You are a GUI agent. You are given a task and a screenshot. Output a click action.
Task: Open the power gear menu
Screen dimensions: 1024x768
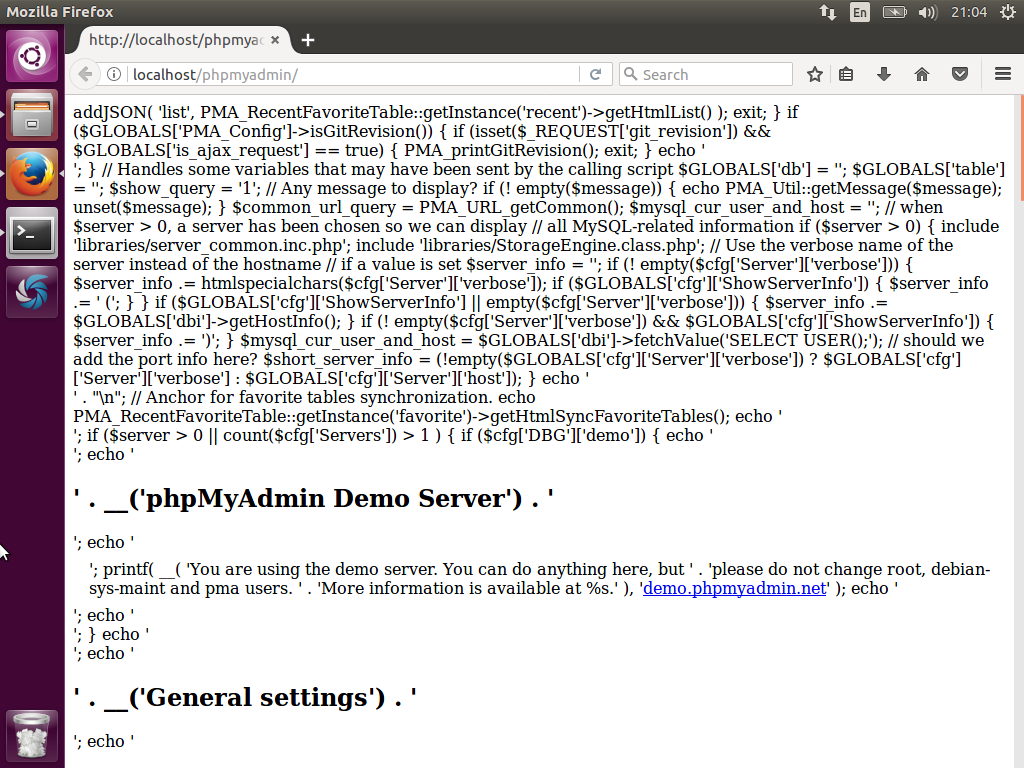[x=1008, y=12]
